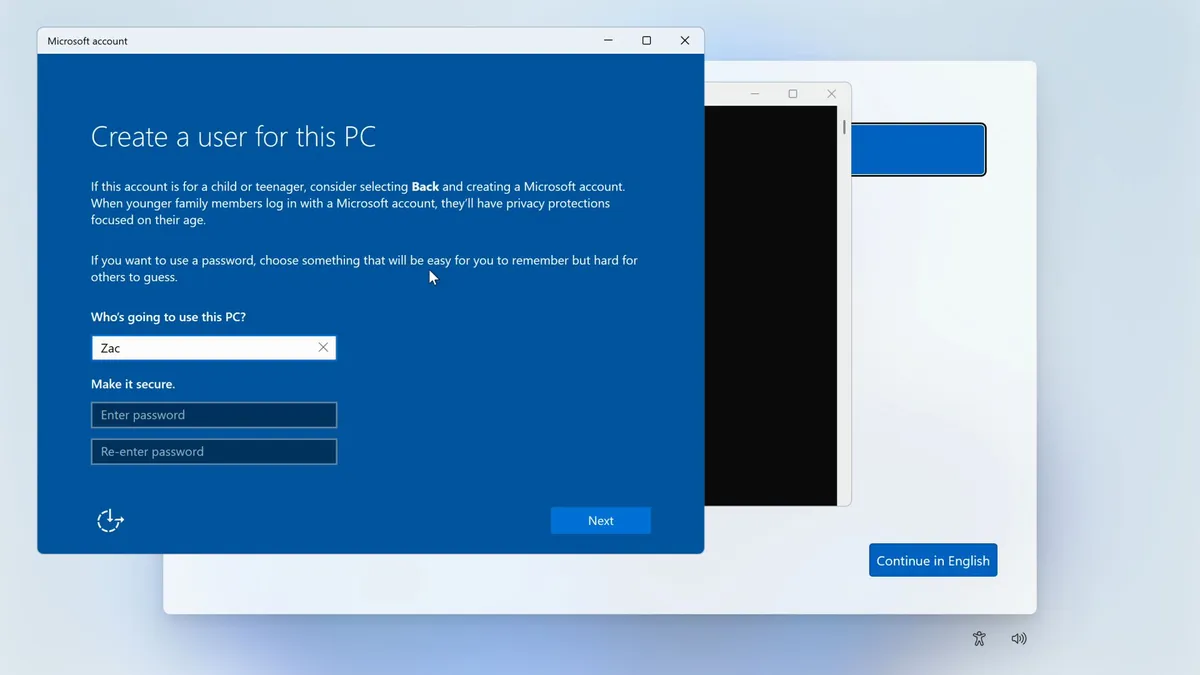This screenshot has height=675, width=1200.
Task: Click inside the Re-enter password field
Action: click(x=213, y=451)
